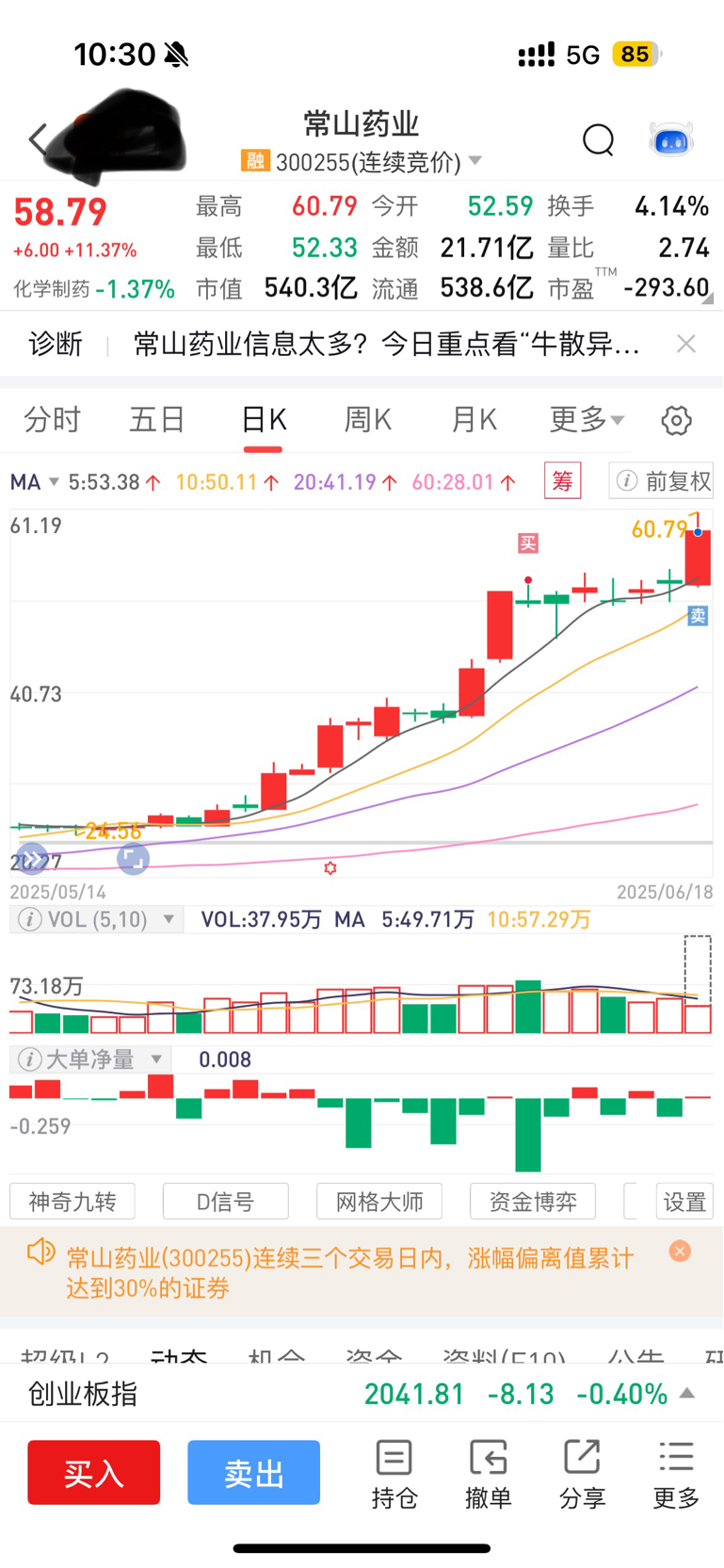
Task: Tap the speaker announcement icon
Action: (x=40, y=1253)
